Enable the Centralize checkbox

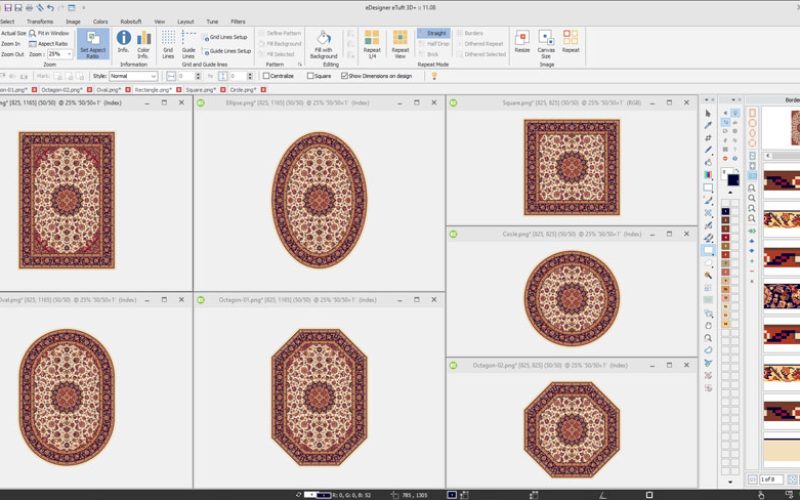pos(266,76)
